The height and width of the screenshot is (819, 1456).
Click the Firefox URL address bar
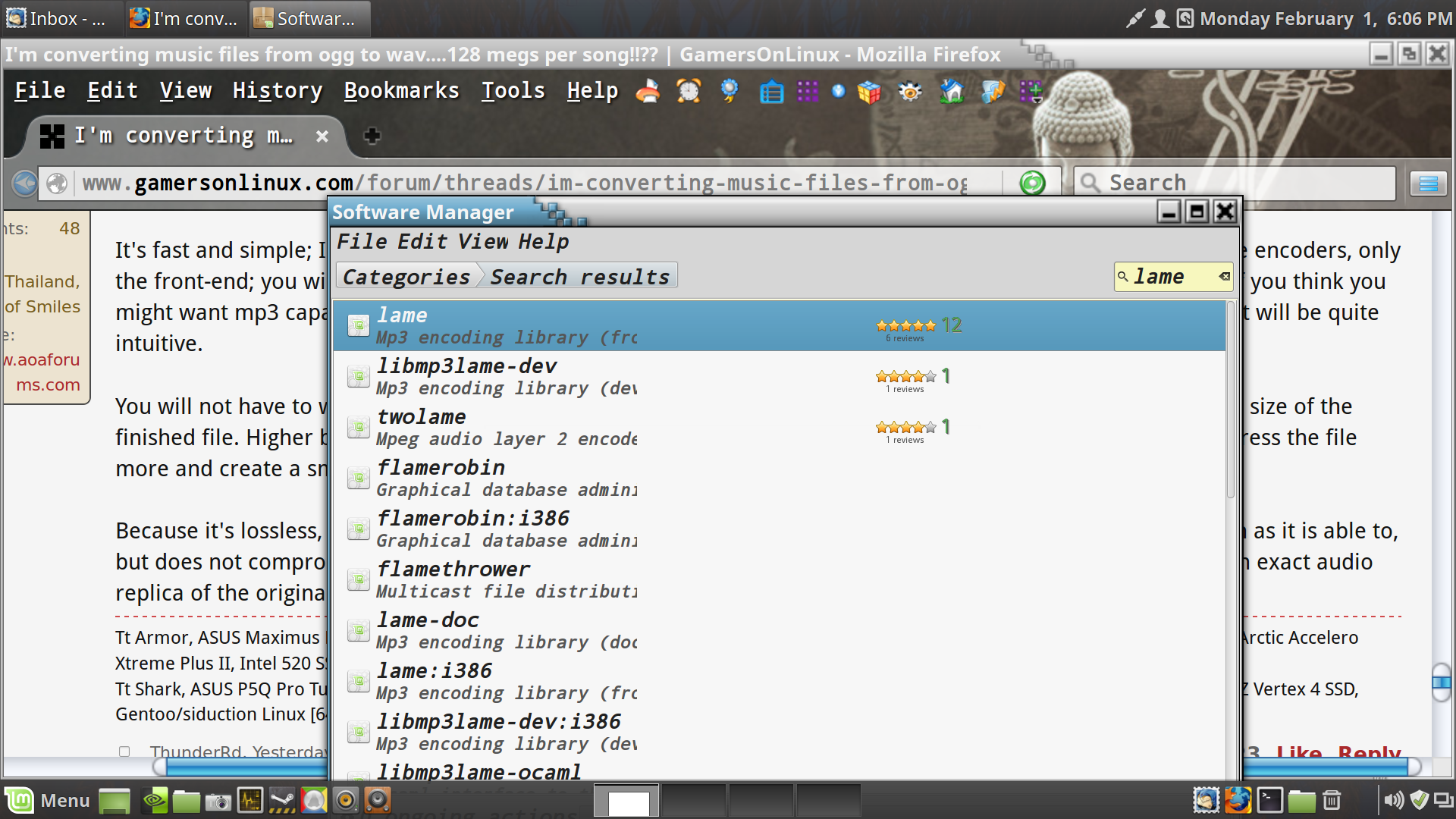click(x=523, y=183)
